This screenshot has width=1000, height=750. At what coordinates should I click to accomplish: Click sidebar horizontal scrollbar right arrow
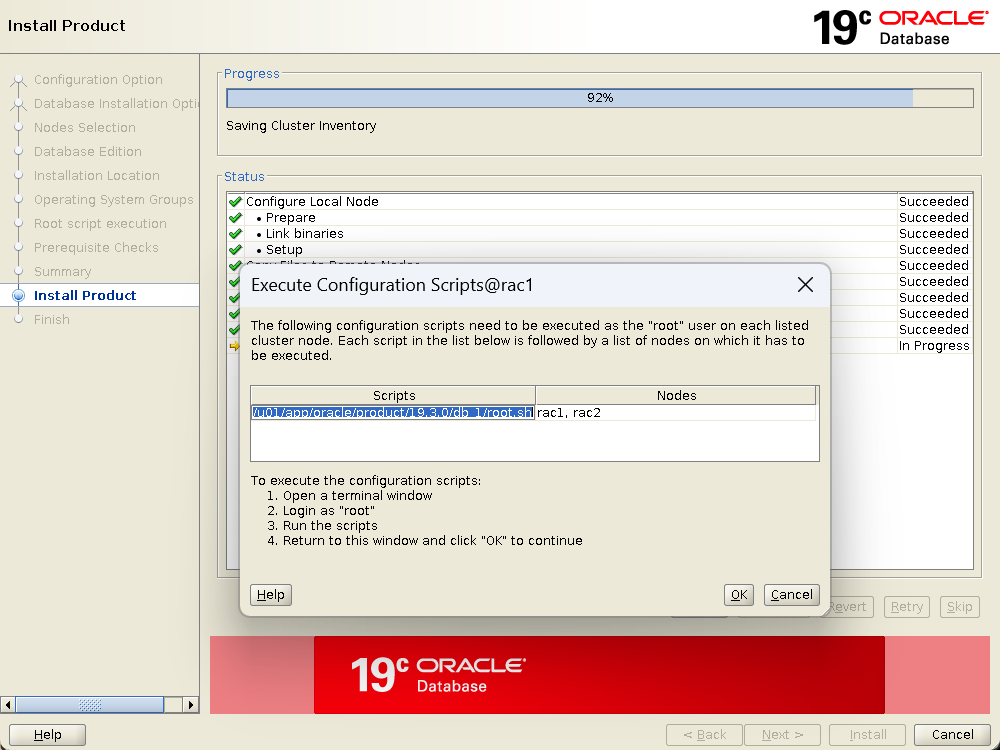(192, 704)
